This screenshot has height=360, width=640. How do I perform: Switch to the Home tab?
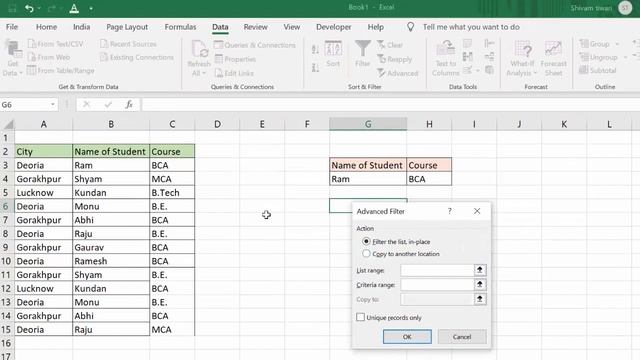click(46, 27)
